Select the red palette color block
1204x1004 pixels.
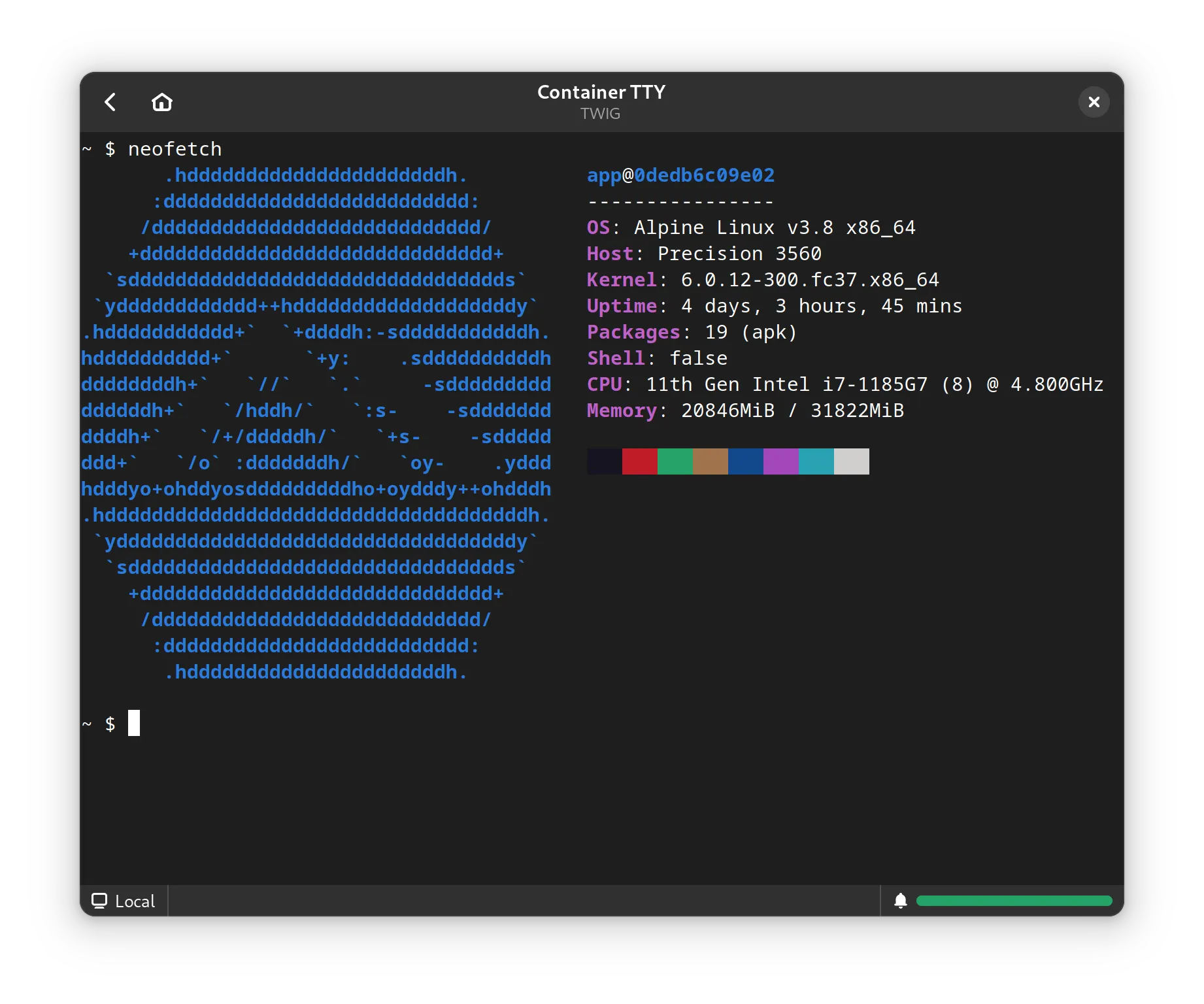click(639, 461)
